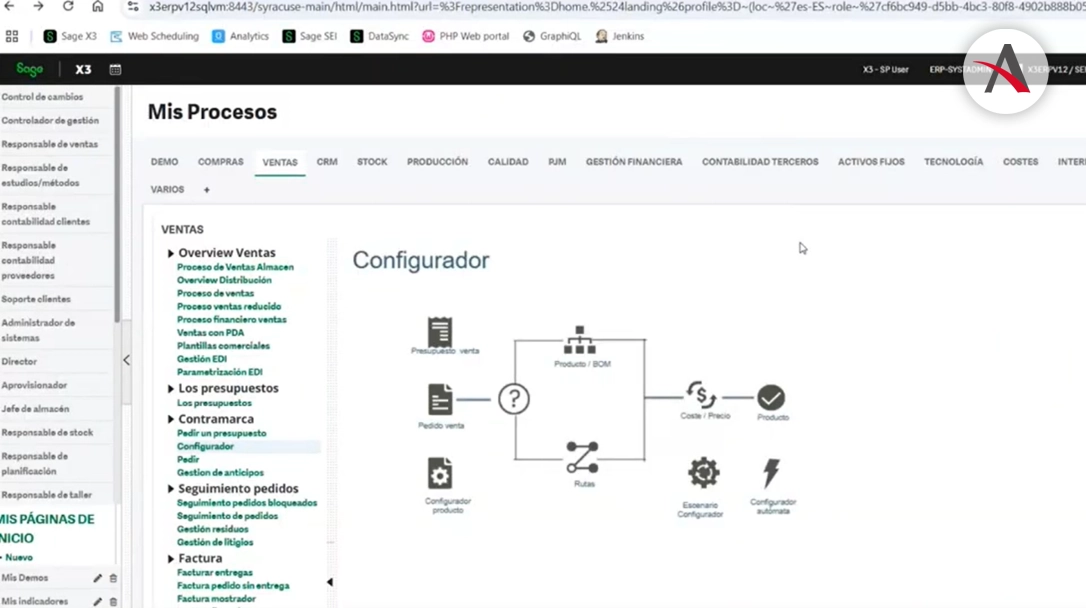Open Producto / BOM hierarchy icon
Screen dimensions: 1086x608
pos(580,340)
